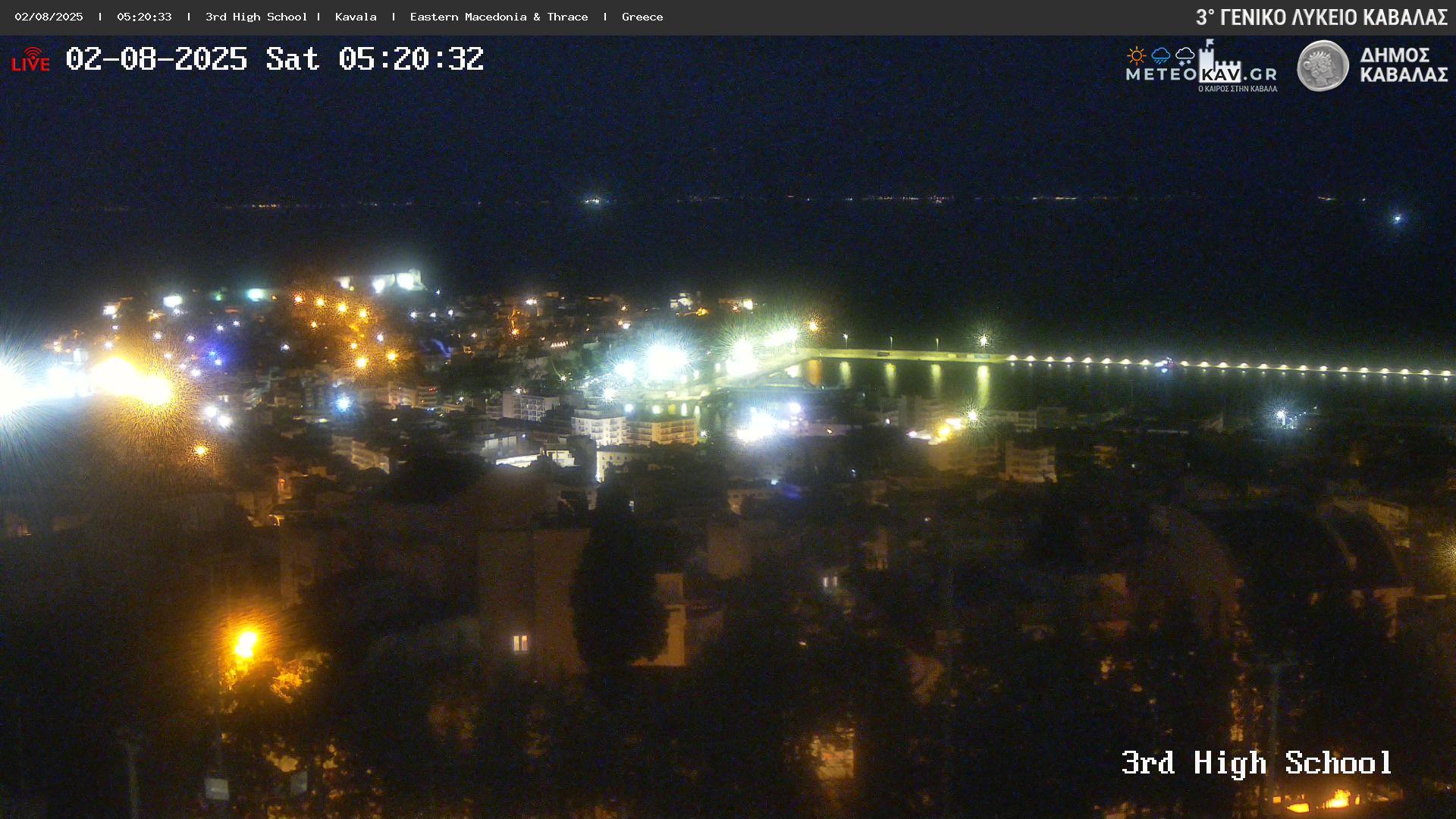Click the Ο ΚΑΙΡΟΣ ΣΤΗΝ ΚΑΒΑΛΑ tagline
Screen dimensions: 1456x819
click(x=1237, y=89)
